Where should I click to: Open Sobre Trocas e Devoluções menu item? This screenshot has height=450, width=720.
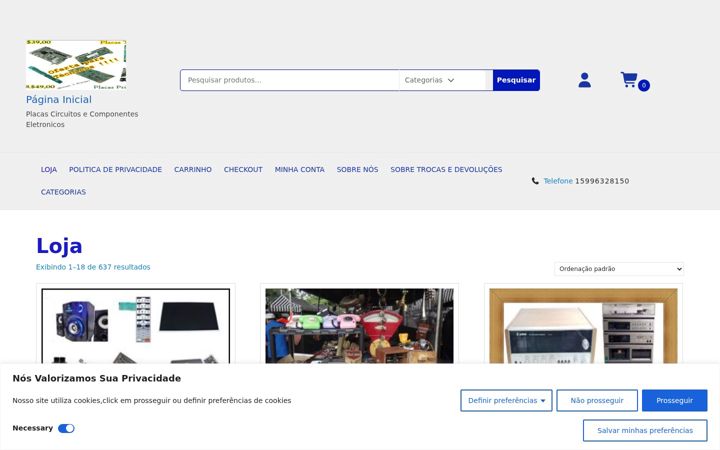pyautogui.click(x=446, y=169)
